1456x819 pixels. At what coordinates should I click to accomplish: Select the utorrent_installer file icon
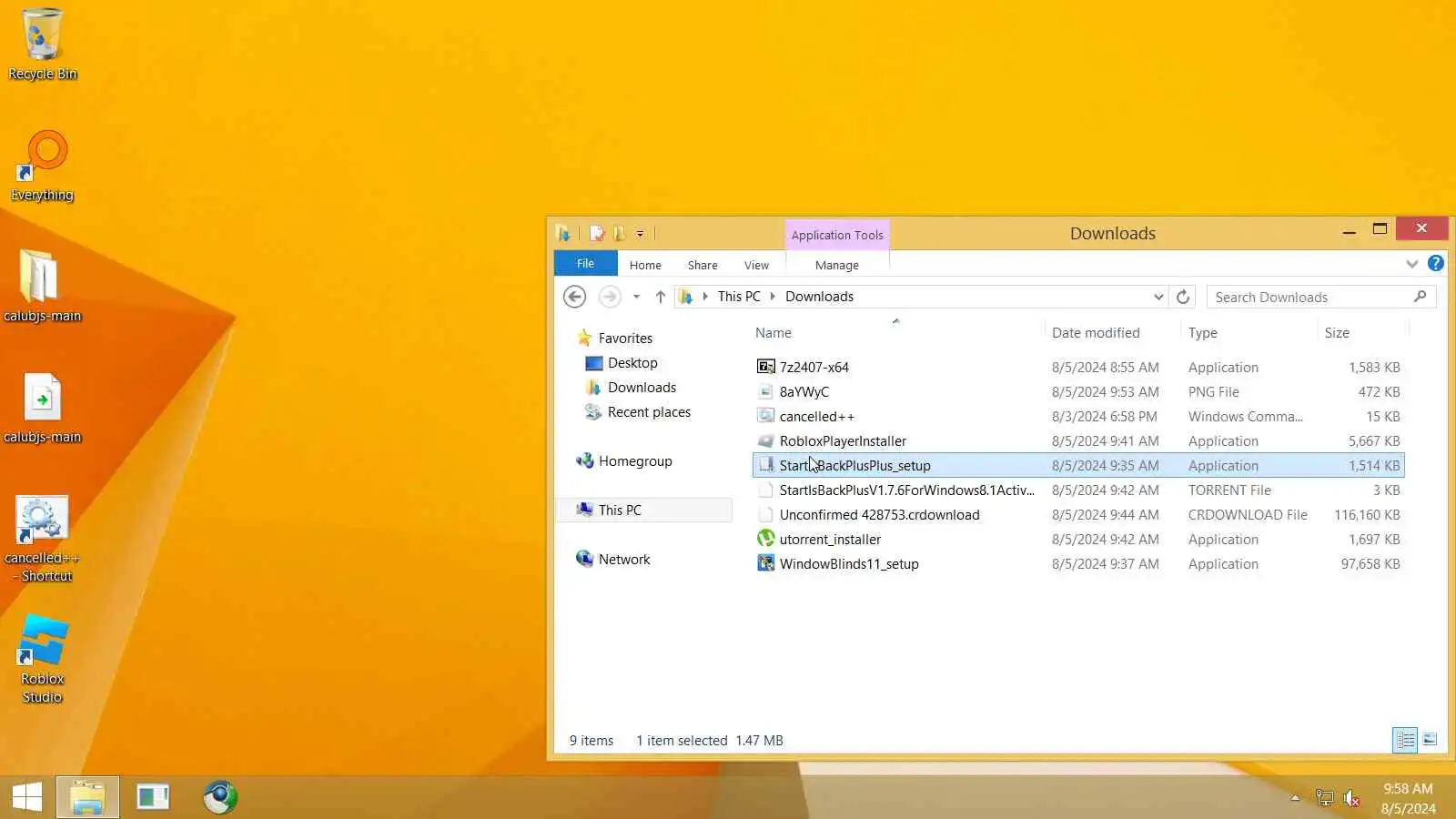pos(765,539)
